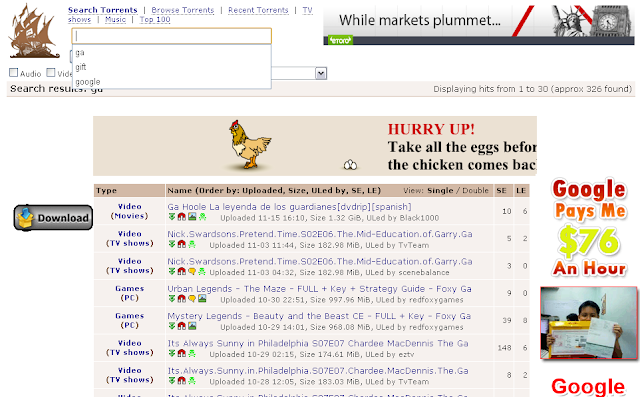Click 'While markets plummet' banner ad
The width and height of the screenshot is (640, 397).
pyautogui.click(x=479, y=24)
